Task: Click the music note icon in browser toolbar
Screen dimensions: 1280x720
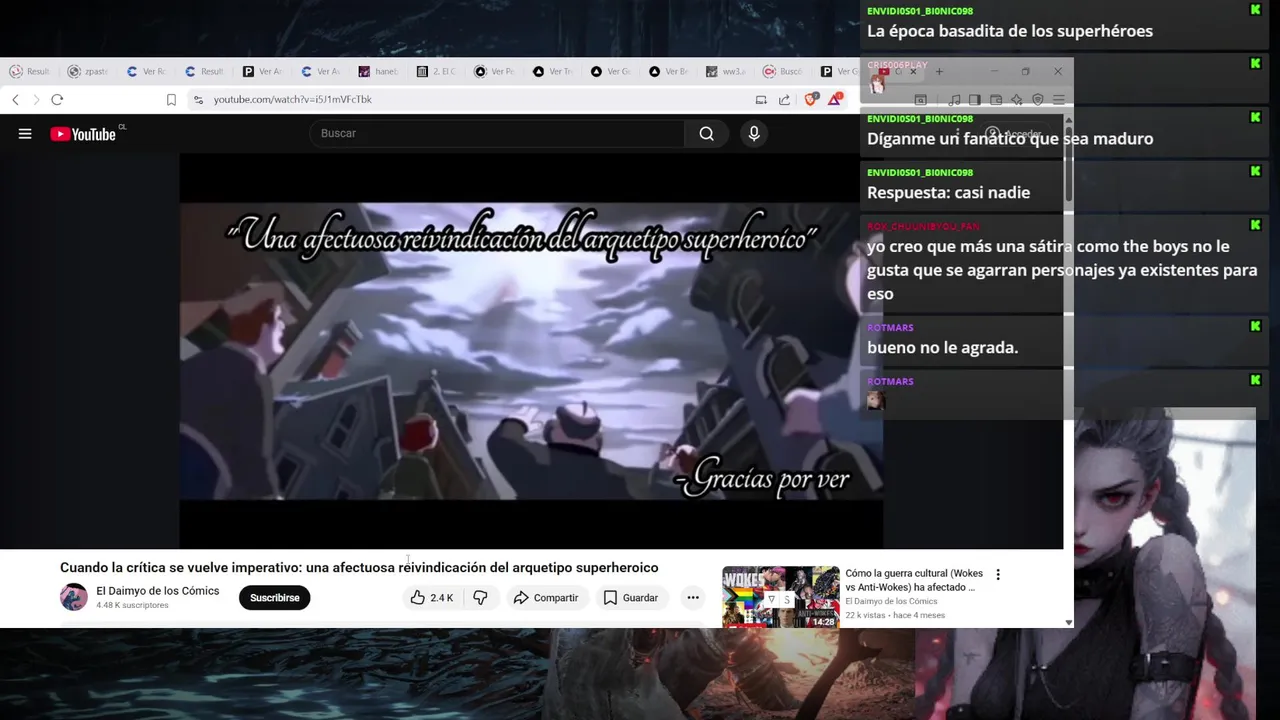Action: tap(955, 100)
